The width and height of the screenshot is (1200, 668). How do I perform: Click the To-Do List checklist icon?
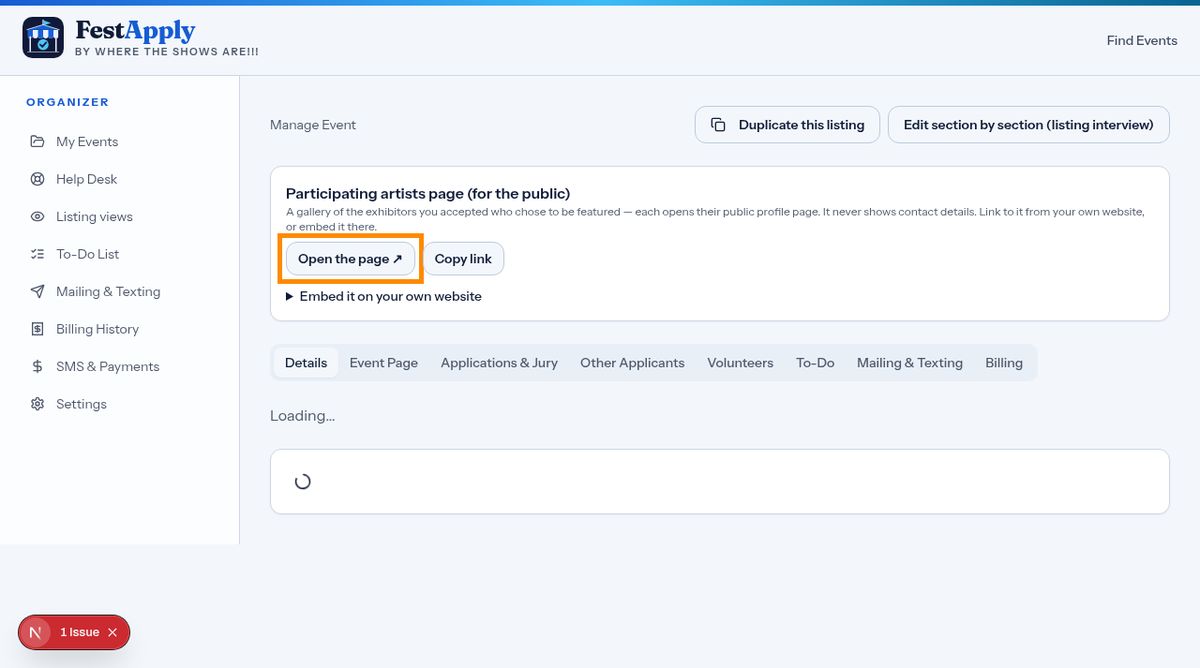click(37, 254)
